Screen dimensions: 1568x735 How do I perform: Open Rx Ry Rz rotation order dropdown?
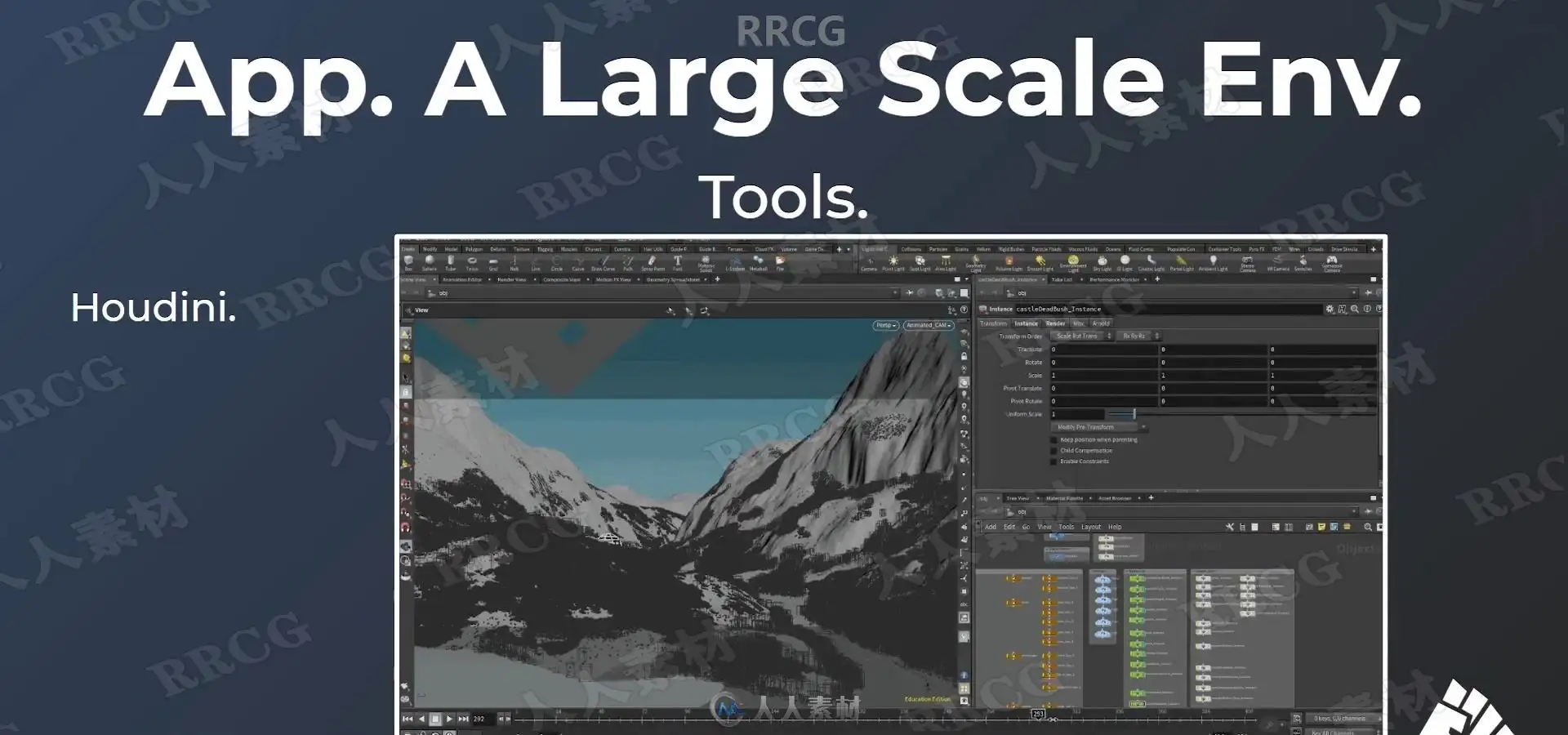pyautogui.click(x=1138, y=336)
